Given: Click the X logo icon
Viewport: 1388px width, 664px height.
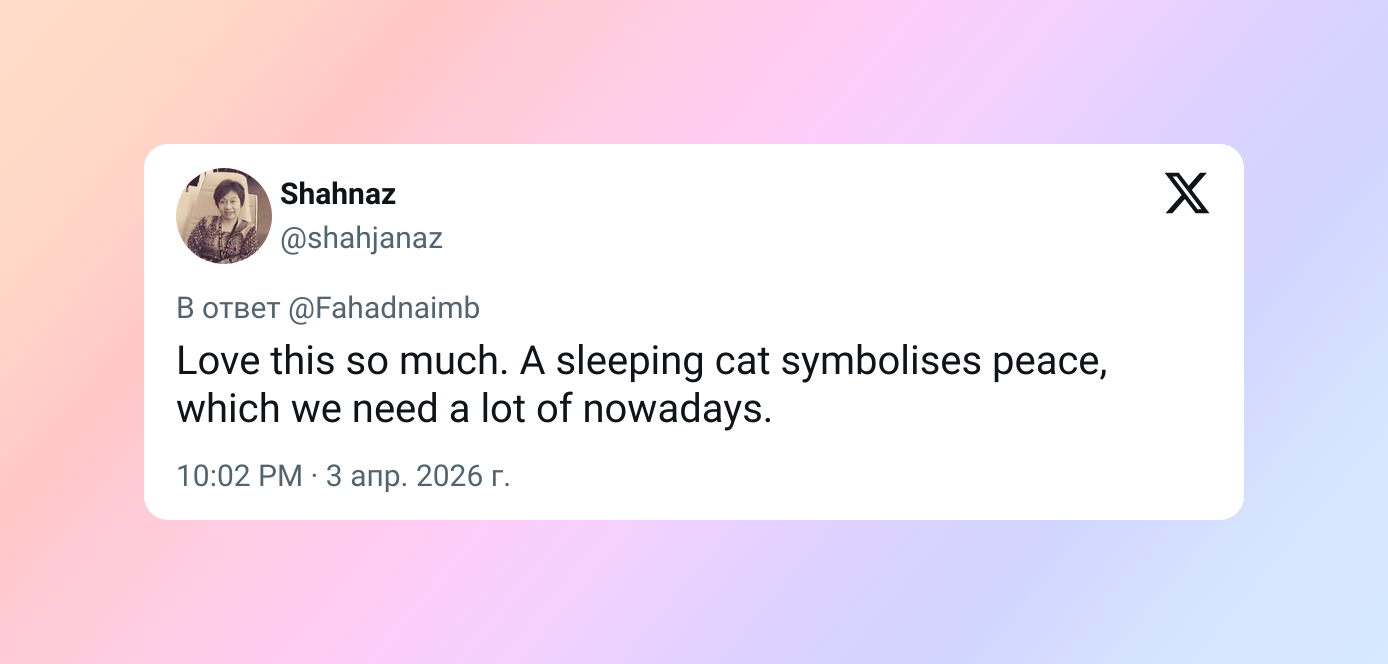Looking at the screenshot, I should coord(1187,193).
